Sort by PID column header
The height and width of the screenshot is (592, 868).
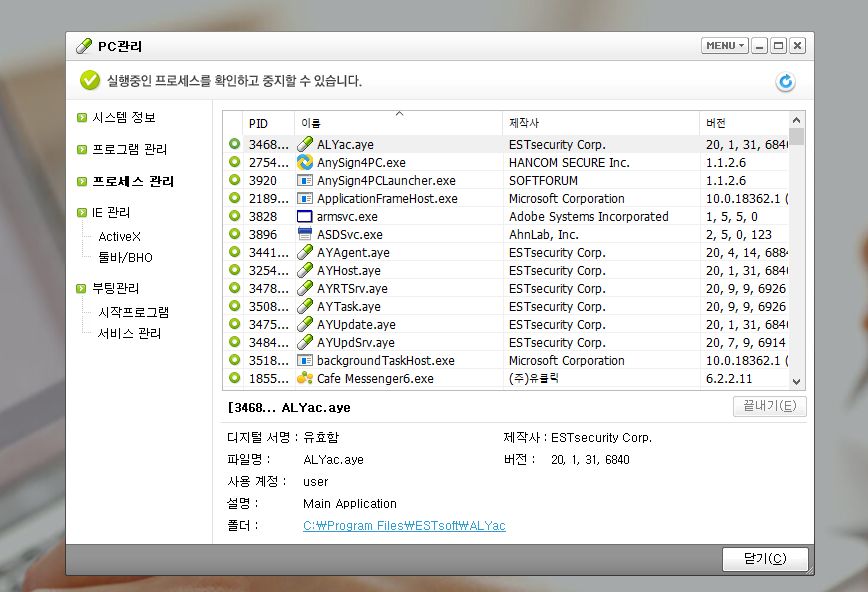pyautogui.click(x=268, y=123)
